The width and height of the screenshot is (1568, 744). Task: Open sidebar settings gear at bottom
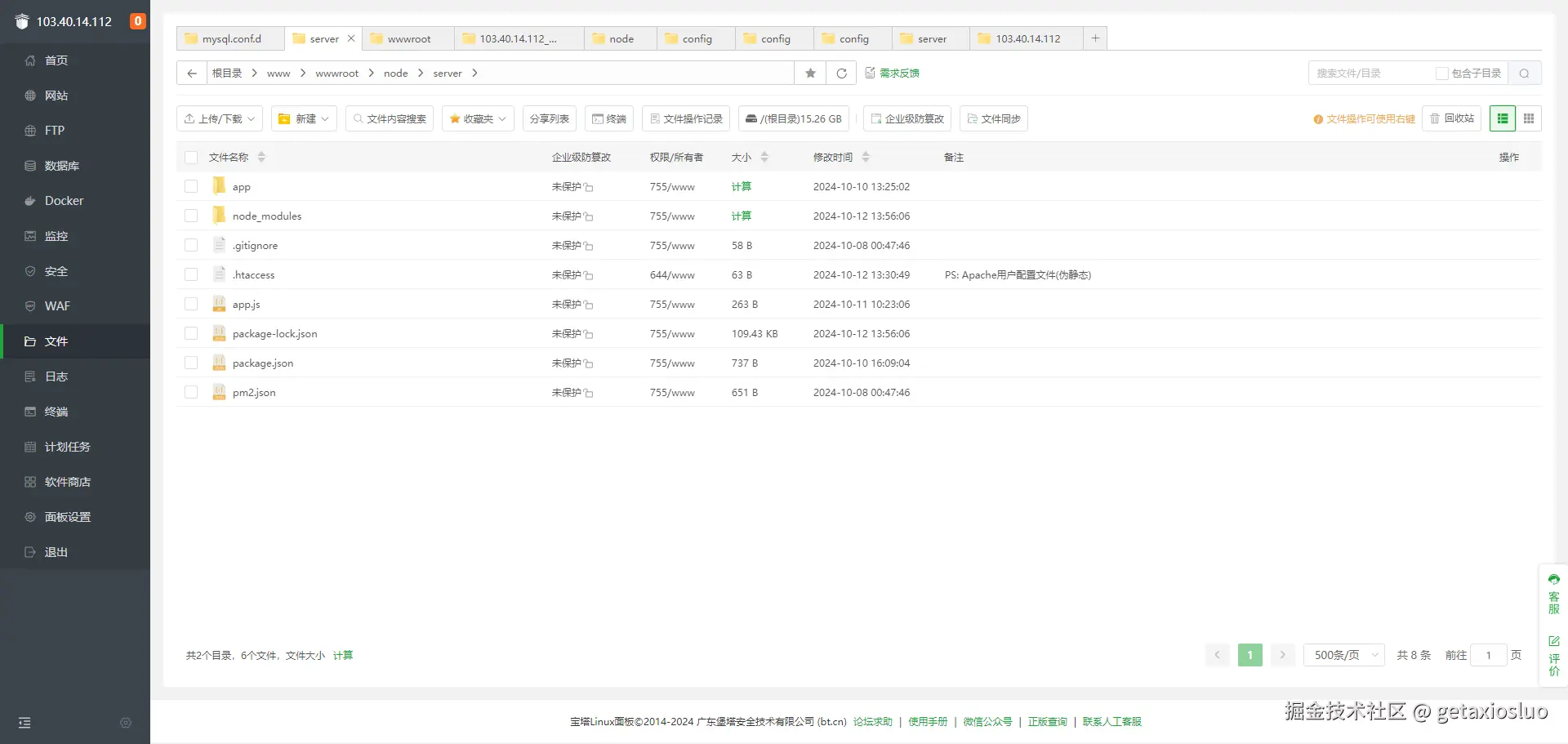126,723
